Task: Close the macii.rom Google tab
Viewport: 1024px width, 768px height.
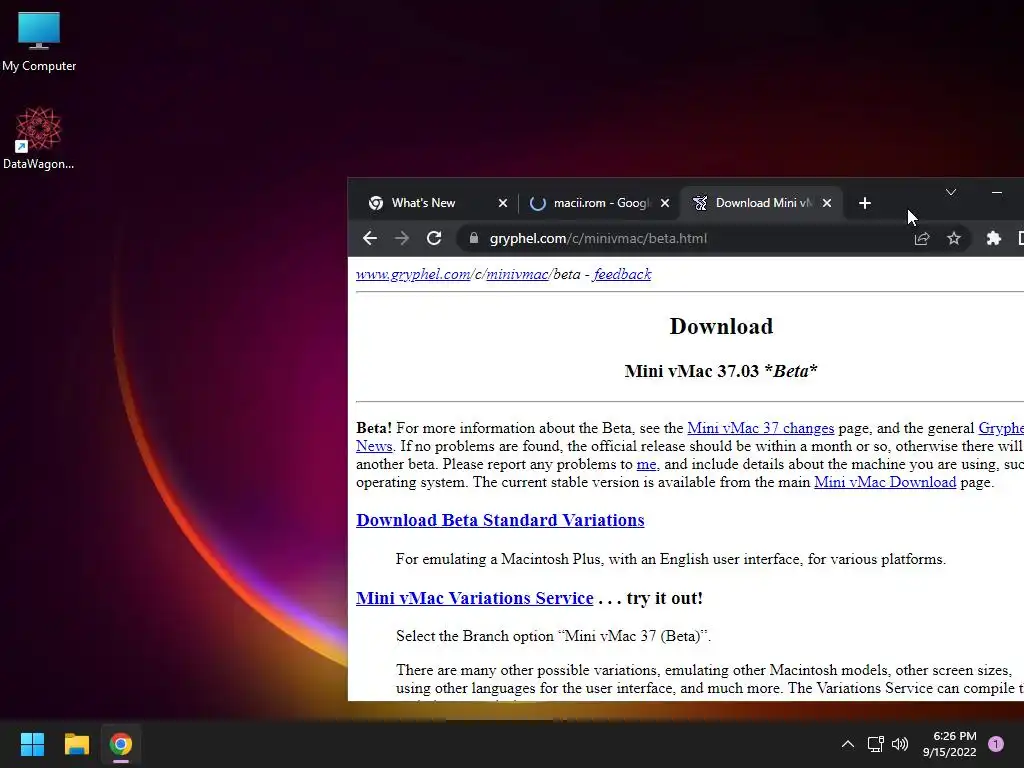Action: tap(665, 203)
